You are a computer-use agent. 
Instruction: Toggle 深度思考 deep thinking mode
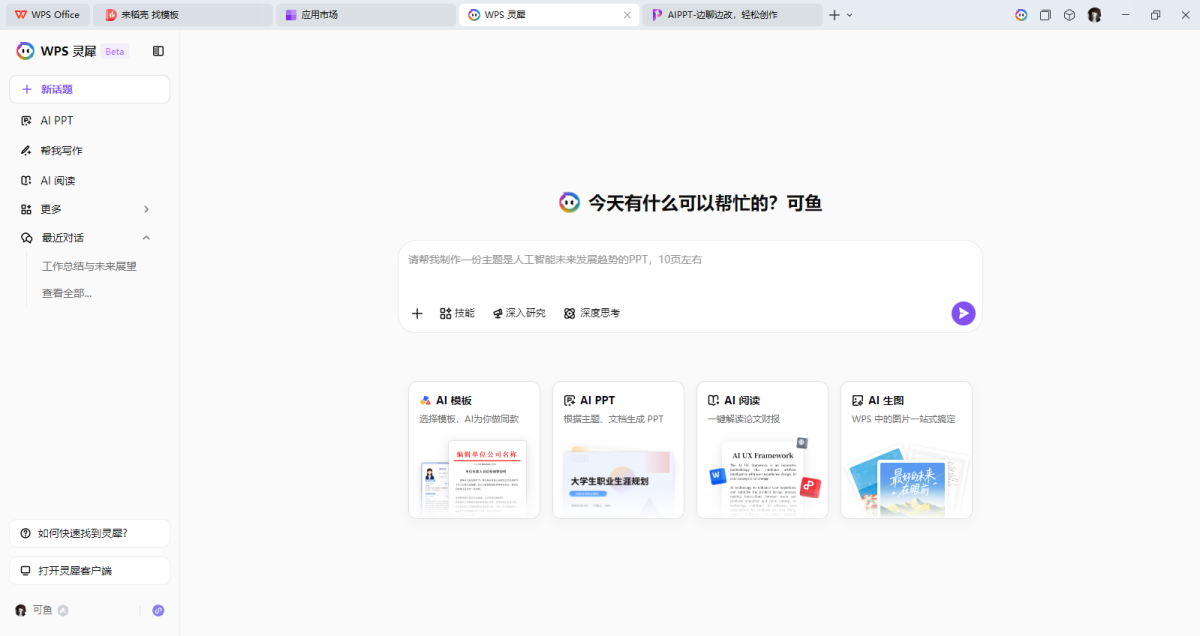tap(591, 313)
